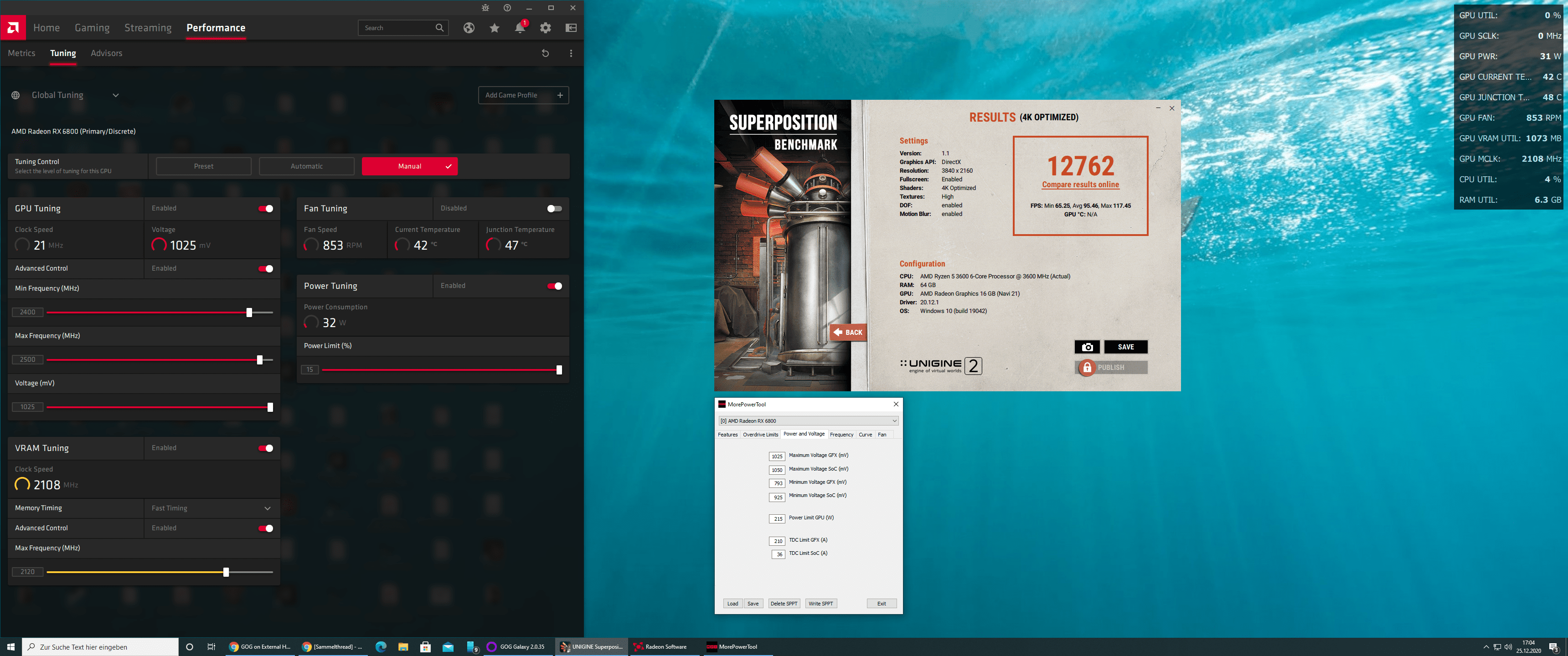Switch to the Home tab
Image resolution: width=1568 pixels, height=656 pixels.
[46, 28]
